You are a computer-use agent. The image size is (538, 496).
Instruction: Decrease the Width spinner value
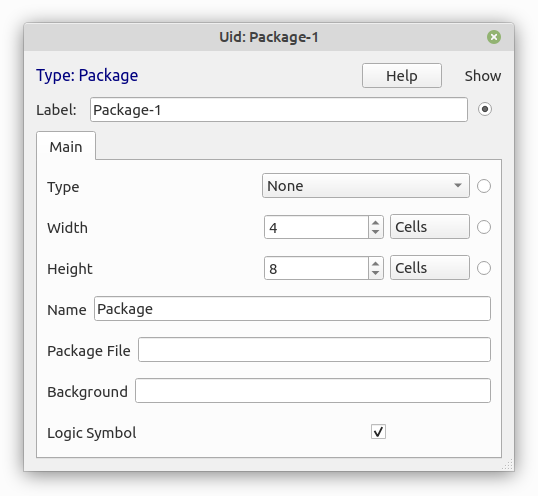point(376,232)
